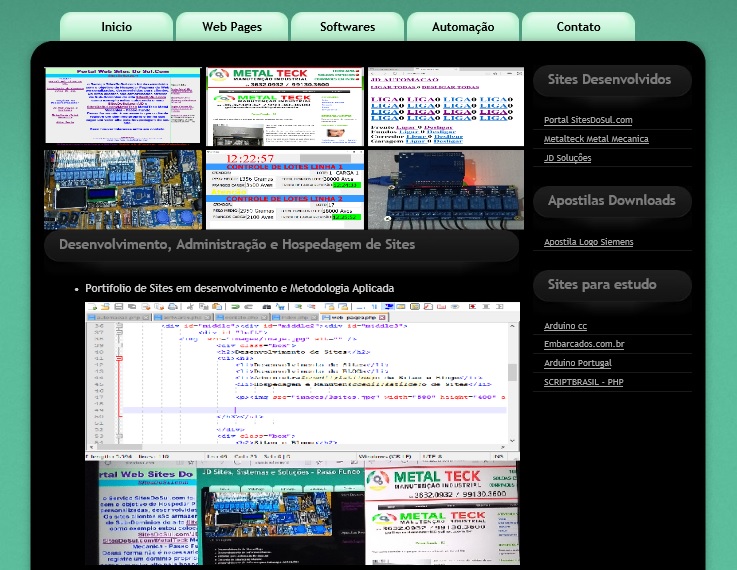Screen dimensions: 737x570
Task: Go to the Softwares tab
Action: pos(347,27)
